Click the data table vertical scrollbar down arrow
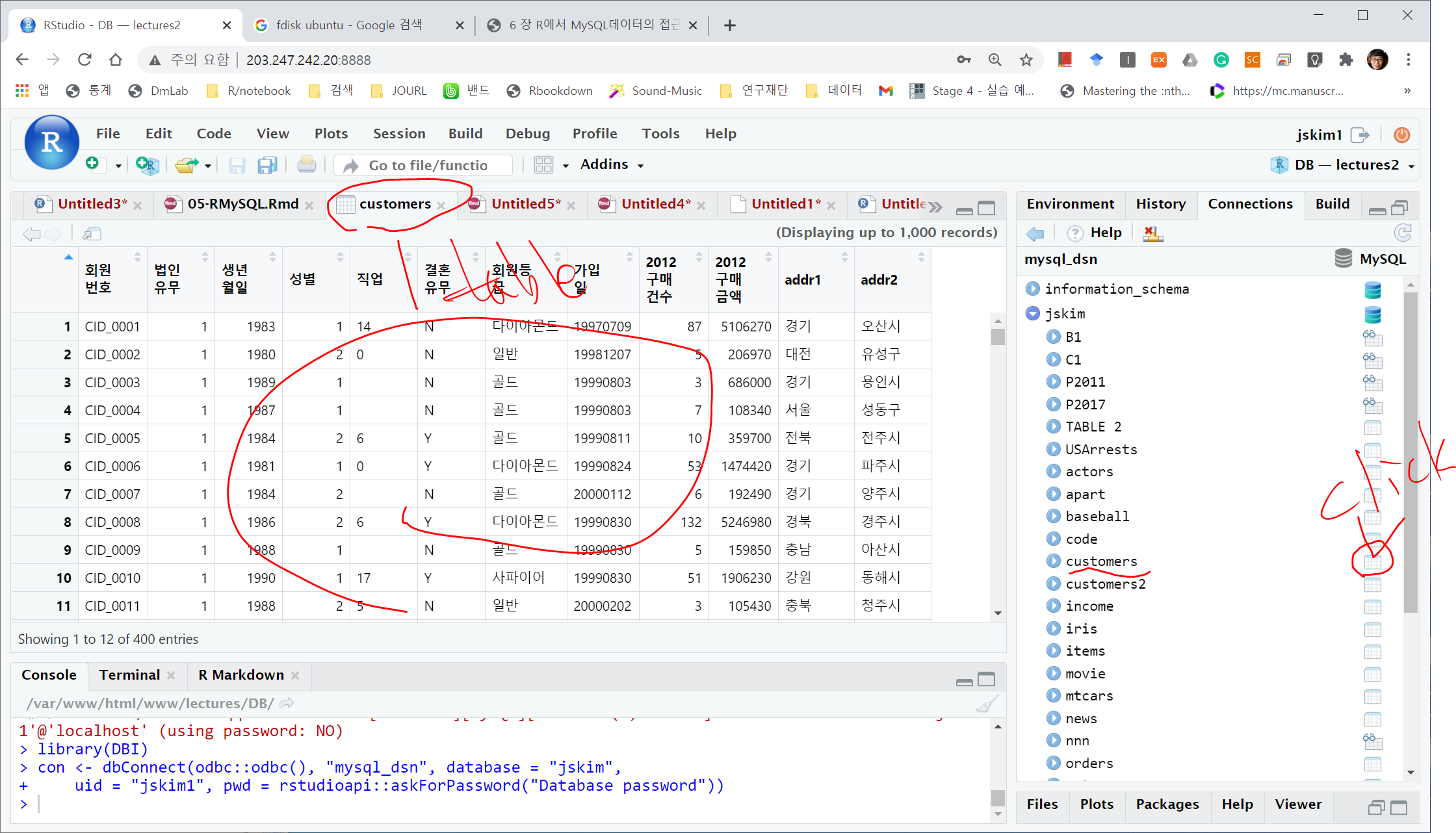 click(x=998, y=613)
